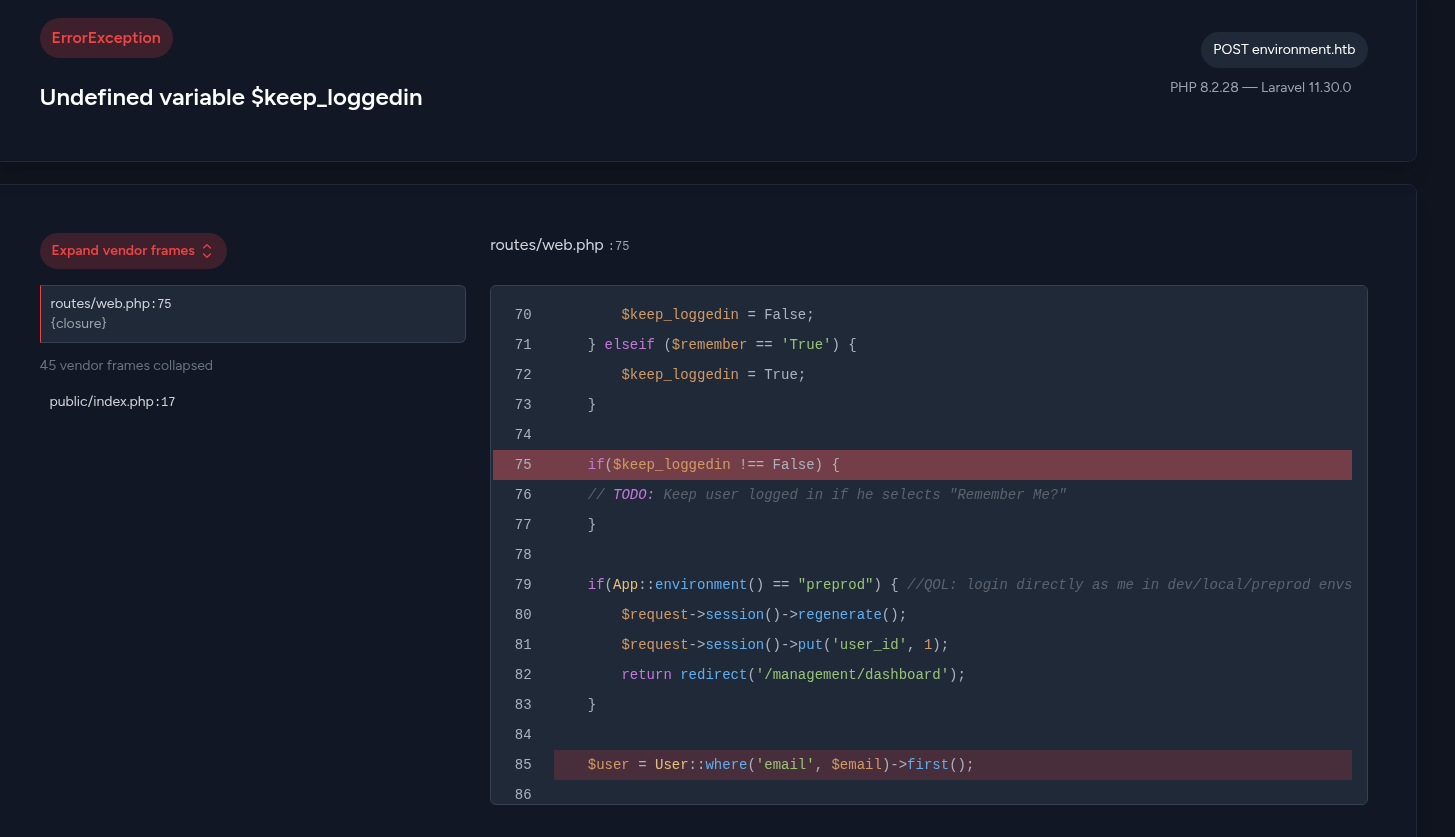This screenshot has width=1455, height=837.
Task: Open the public/index.php:17 stack frame
Action: coord(112,402)
